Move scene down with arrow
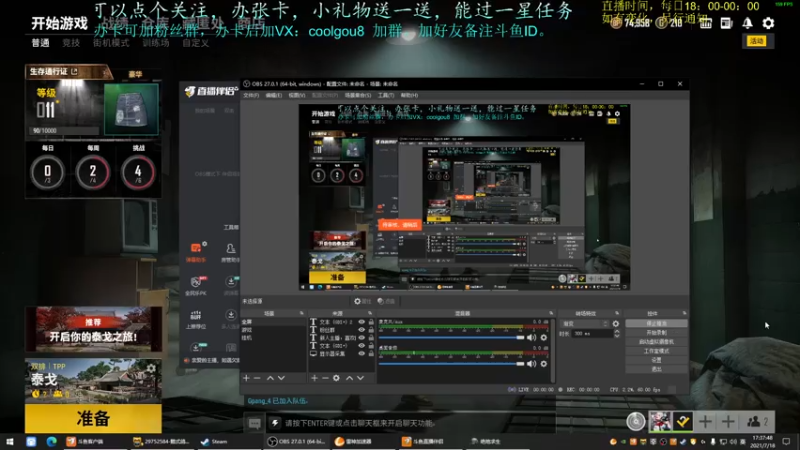Screen dimensions: 800x450 (281, 378)
